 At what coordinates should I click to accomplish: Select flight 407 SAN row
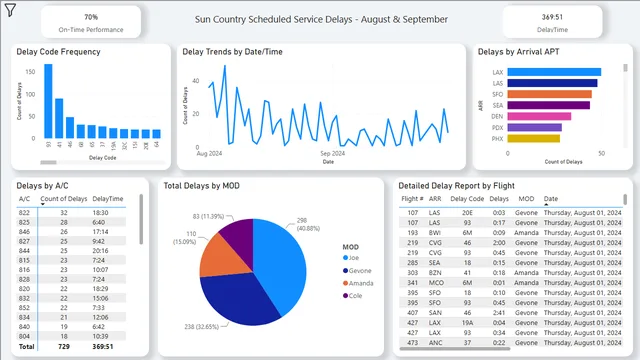(x=511, y=313)
